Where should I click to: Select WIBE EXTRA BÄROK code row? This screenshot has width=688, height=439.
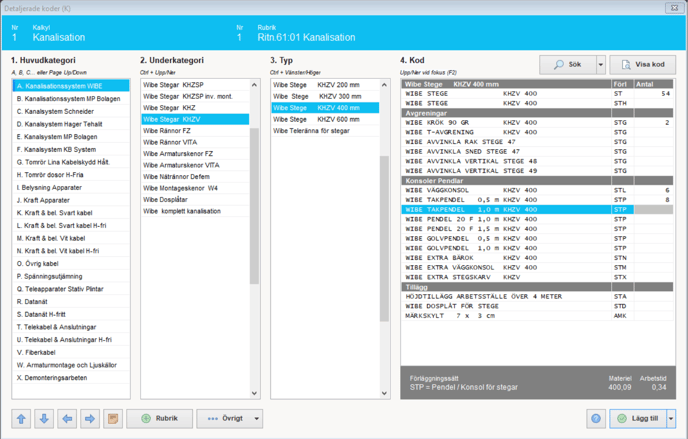(537, 258)
